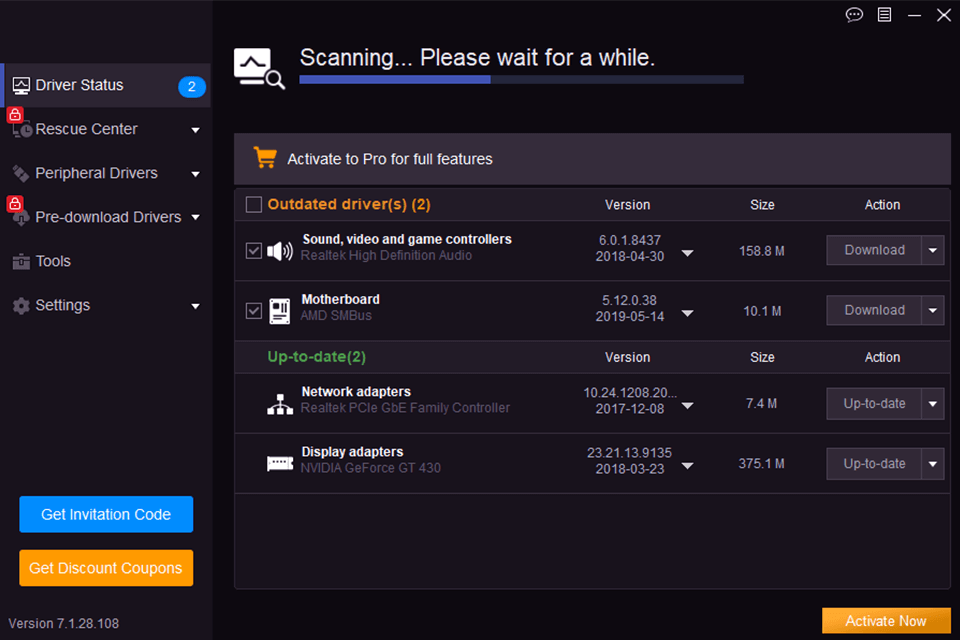Select Driver Status in the sidebar

[x=80, y=85]
